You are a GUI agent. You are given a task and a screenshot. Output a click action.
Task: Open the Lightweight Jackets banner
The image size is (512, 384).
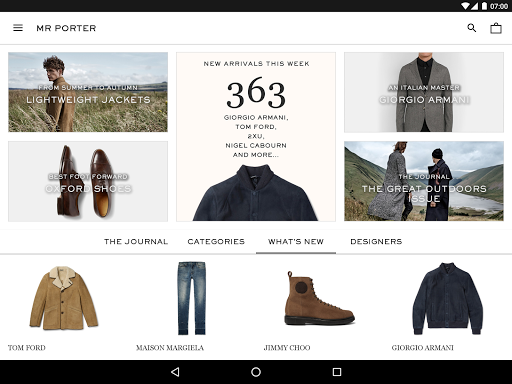click(x=88, y=92)
